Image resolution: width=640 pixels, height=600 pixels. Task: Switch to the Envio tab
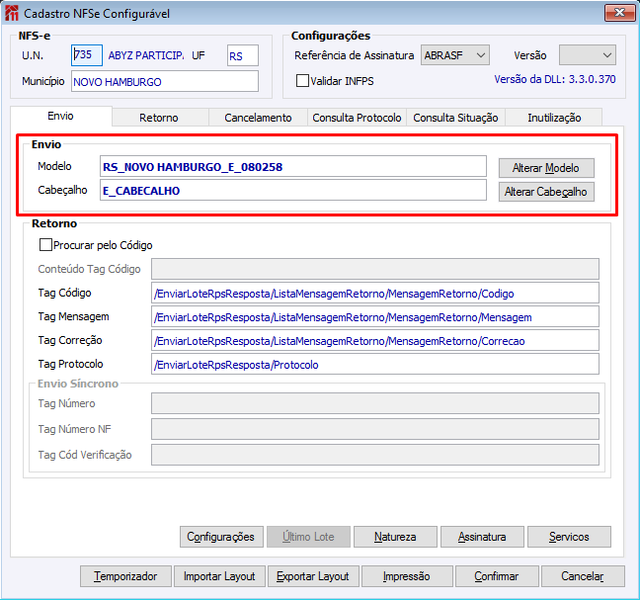61,116
